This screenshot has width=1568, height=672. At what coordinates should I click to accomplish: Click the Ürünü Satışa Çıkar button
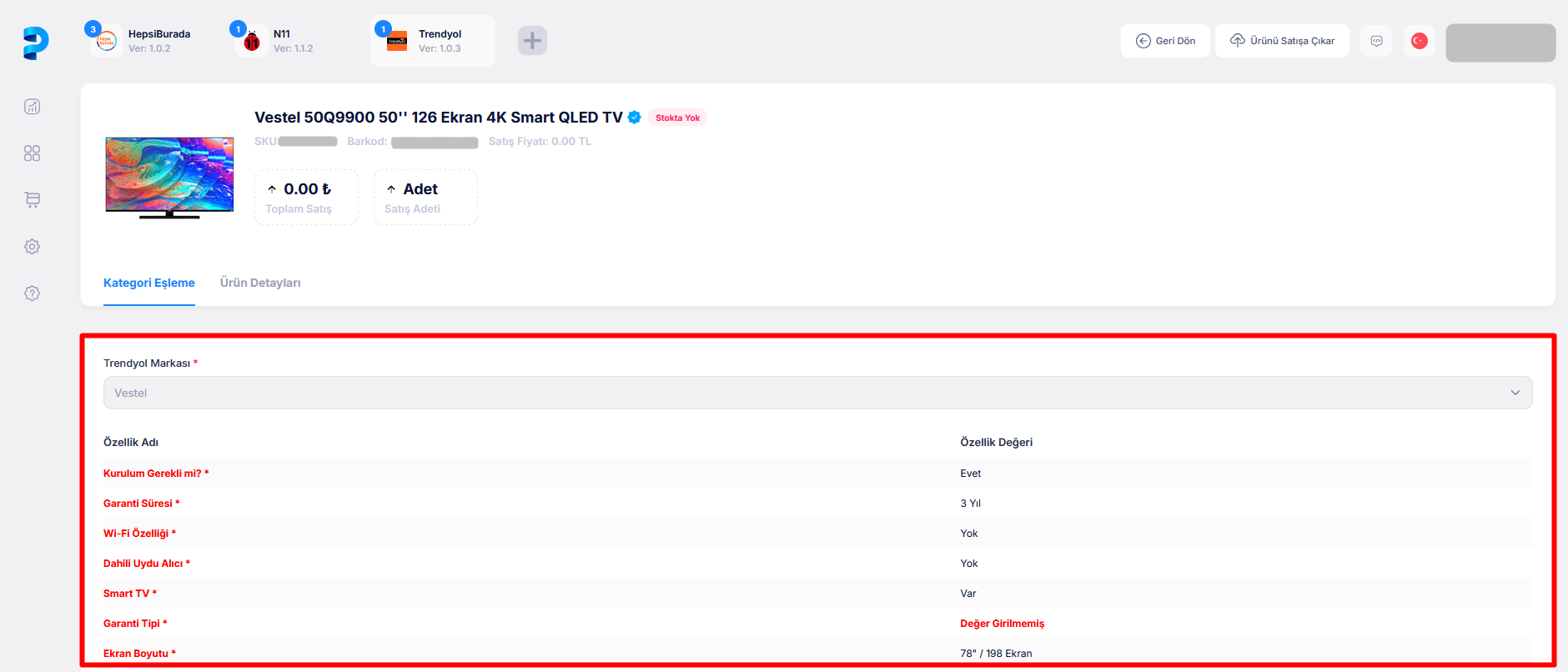click(x=1282, y=41)
